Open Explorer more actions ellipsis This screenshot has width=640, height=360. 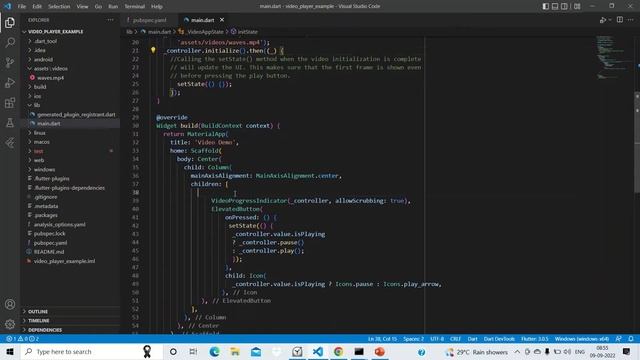click(x=111, y=20)
